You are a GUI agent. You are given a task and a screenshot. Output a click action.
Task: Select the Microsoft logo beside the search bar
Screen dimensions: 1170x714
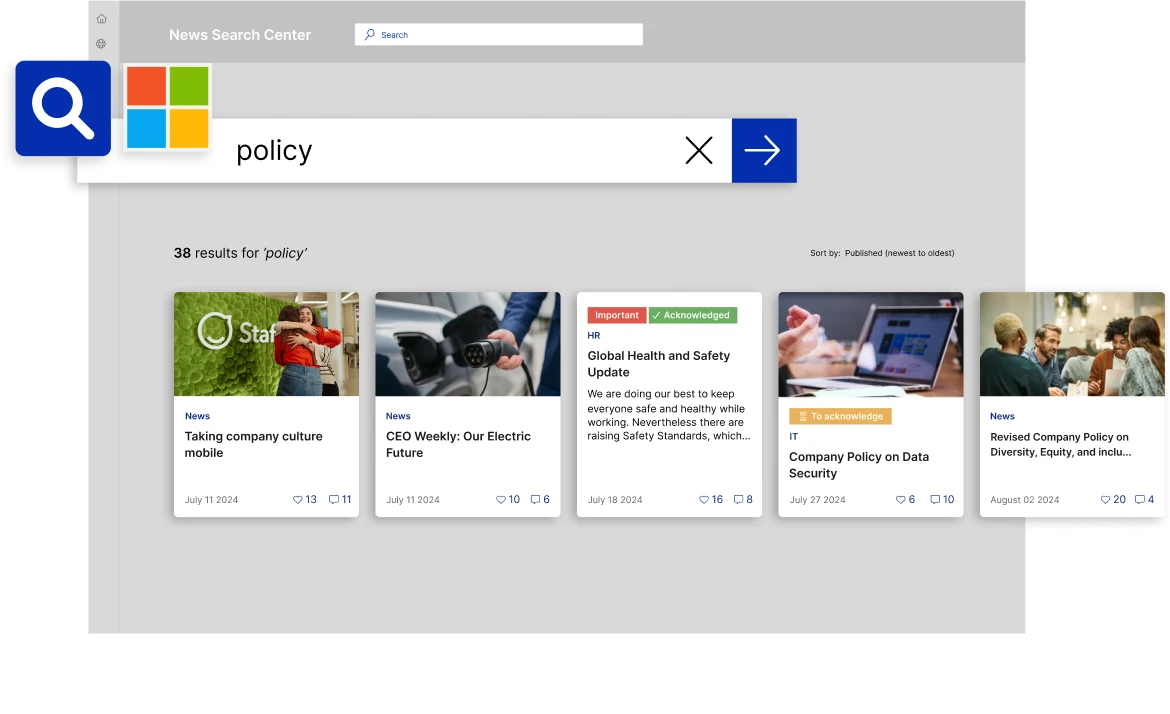pos(166,108)
